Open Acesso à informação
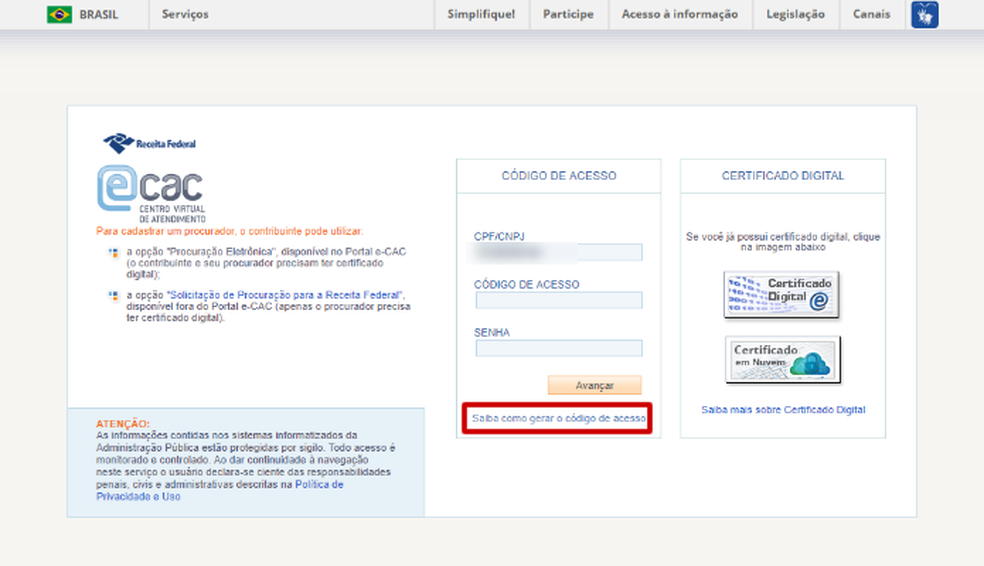The width and height of the screenshot is (984, 566). point(679,15)
